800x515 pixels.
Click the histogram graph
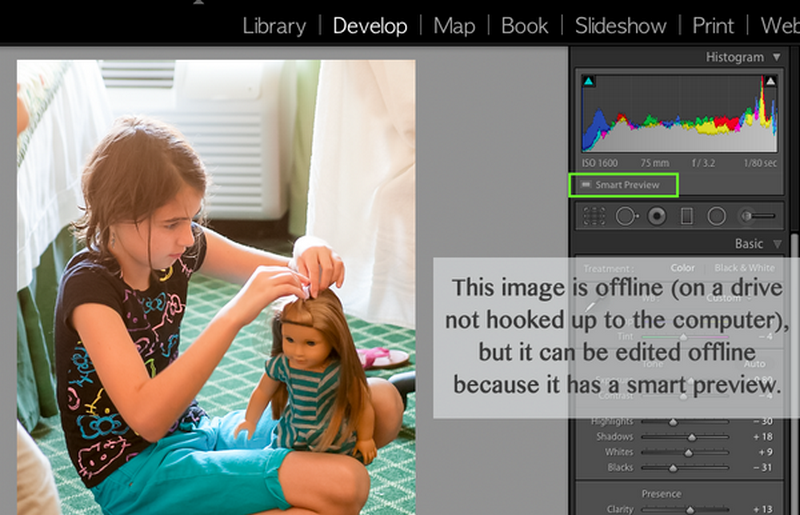[x=680, y=113]
